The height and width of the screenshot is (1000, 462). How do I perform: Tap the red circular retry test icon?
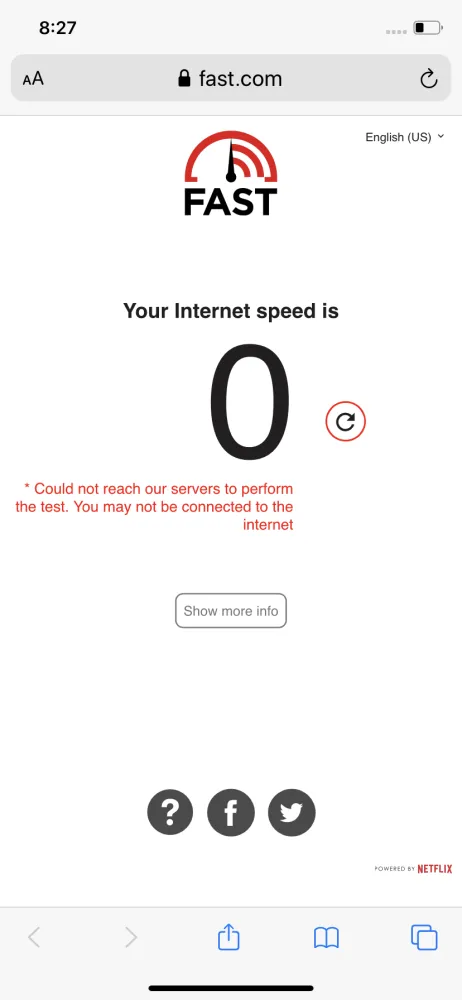tap(345, 421)
